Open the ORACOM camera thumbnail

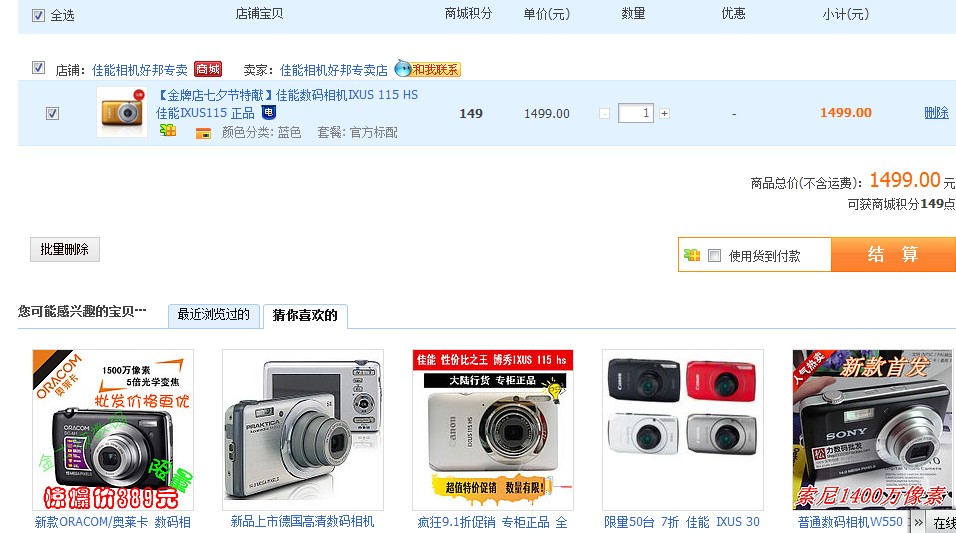pos(113,430)
